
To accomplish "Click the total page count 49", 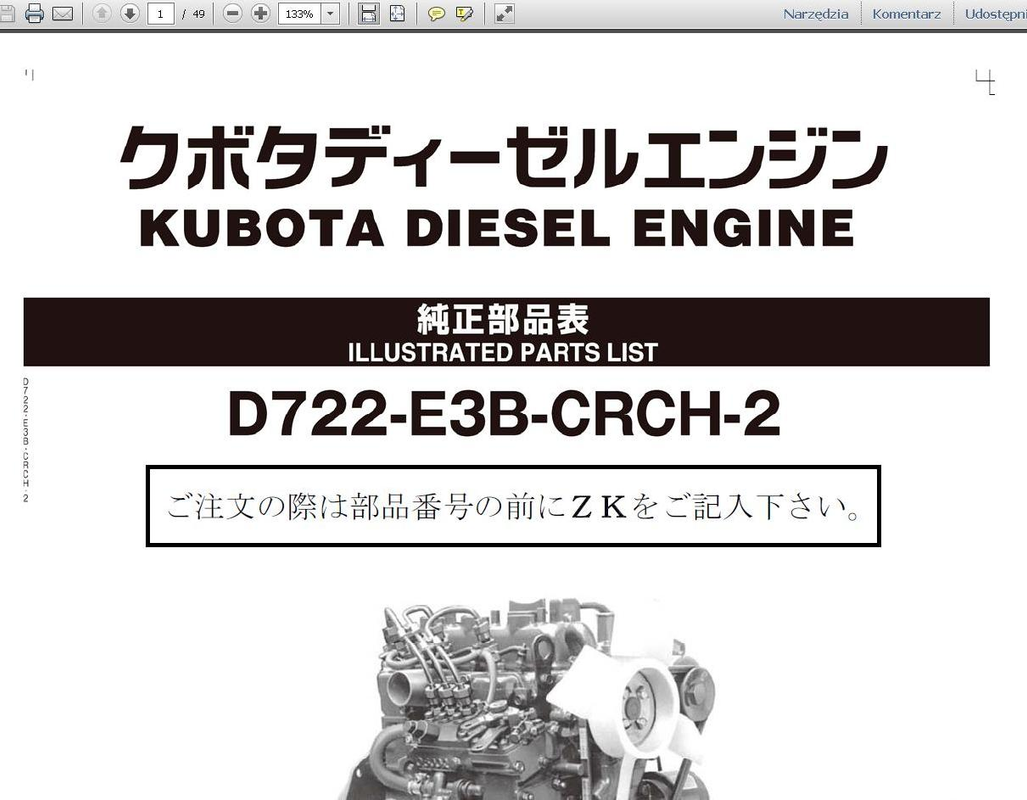I will 198,14.
